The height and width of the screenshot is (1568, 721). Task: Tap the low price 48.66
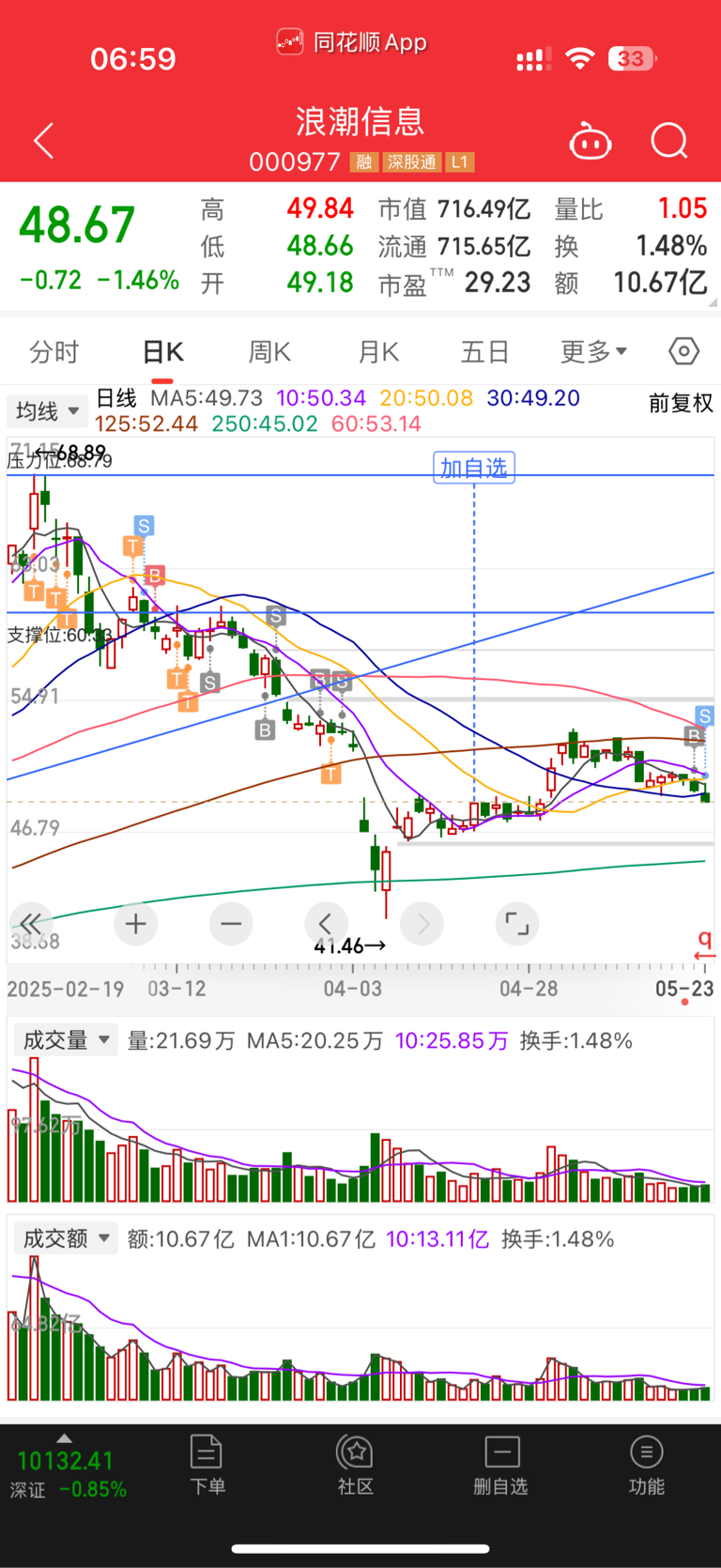pyautogui.click(x=320, y=246)
